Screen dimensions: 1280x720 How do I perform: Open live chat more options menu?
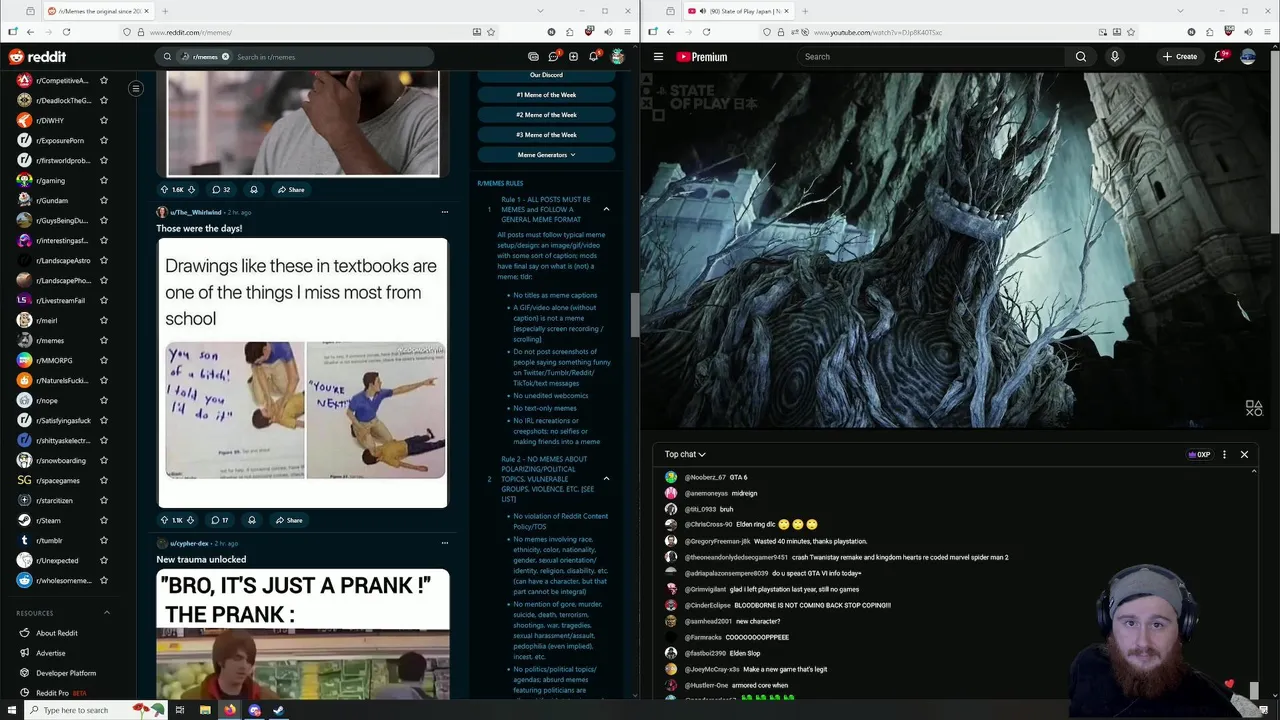(x=1224, y=455)
